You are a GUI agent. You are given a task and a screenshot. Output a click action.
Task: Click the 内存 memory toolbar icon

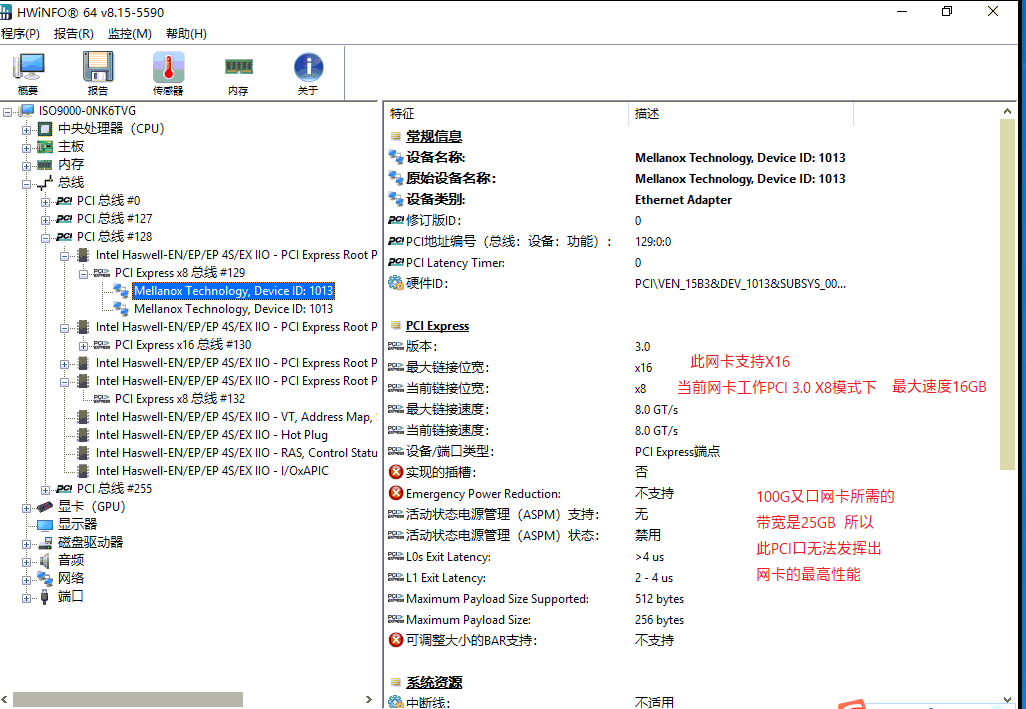pos(238,68)
